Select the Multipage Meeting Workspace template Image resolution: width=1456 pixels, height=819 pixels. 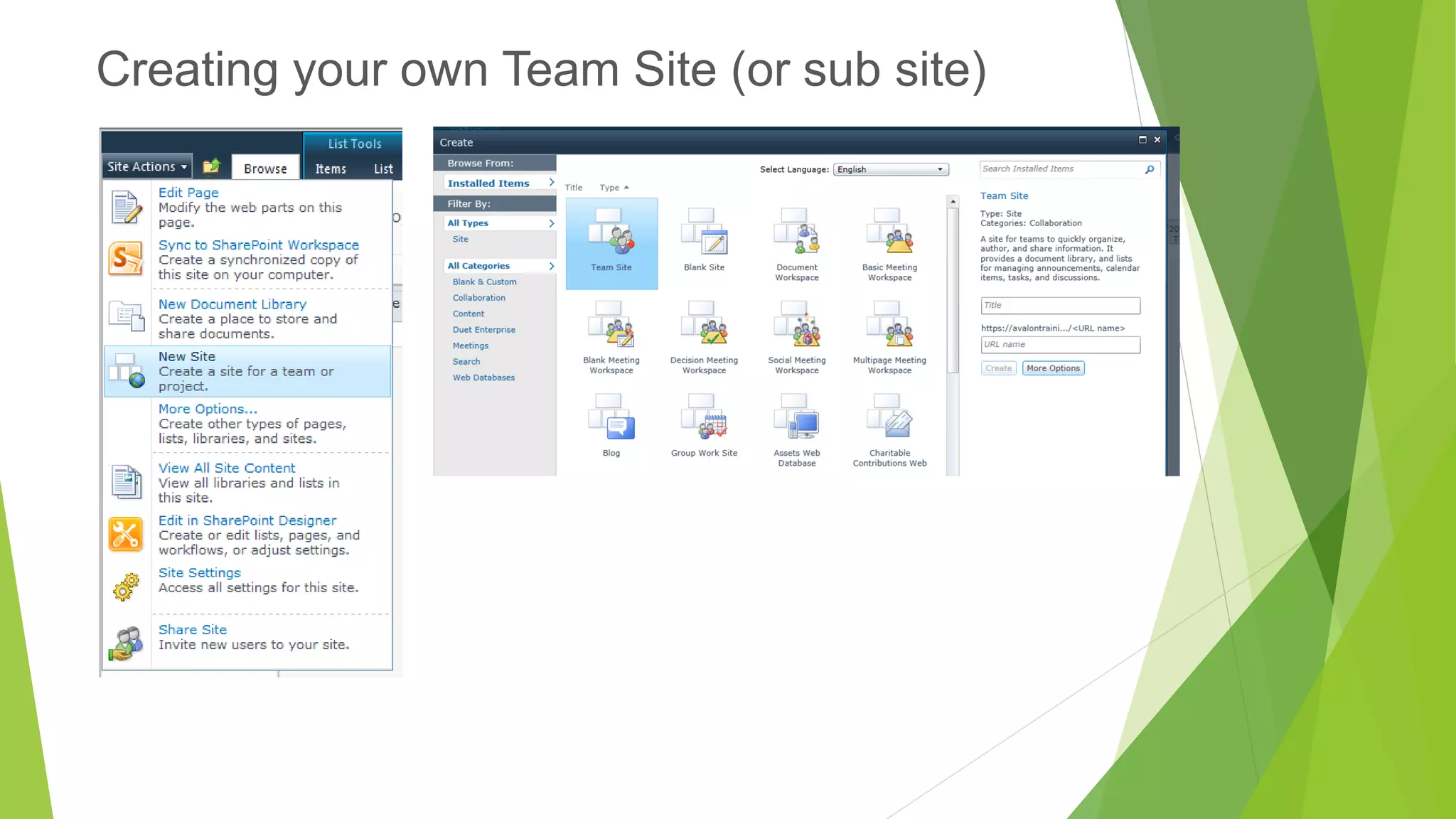(x=889, y=336)
